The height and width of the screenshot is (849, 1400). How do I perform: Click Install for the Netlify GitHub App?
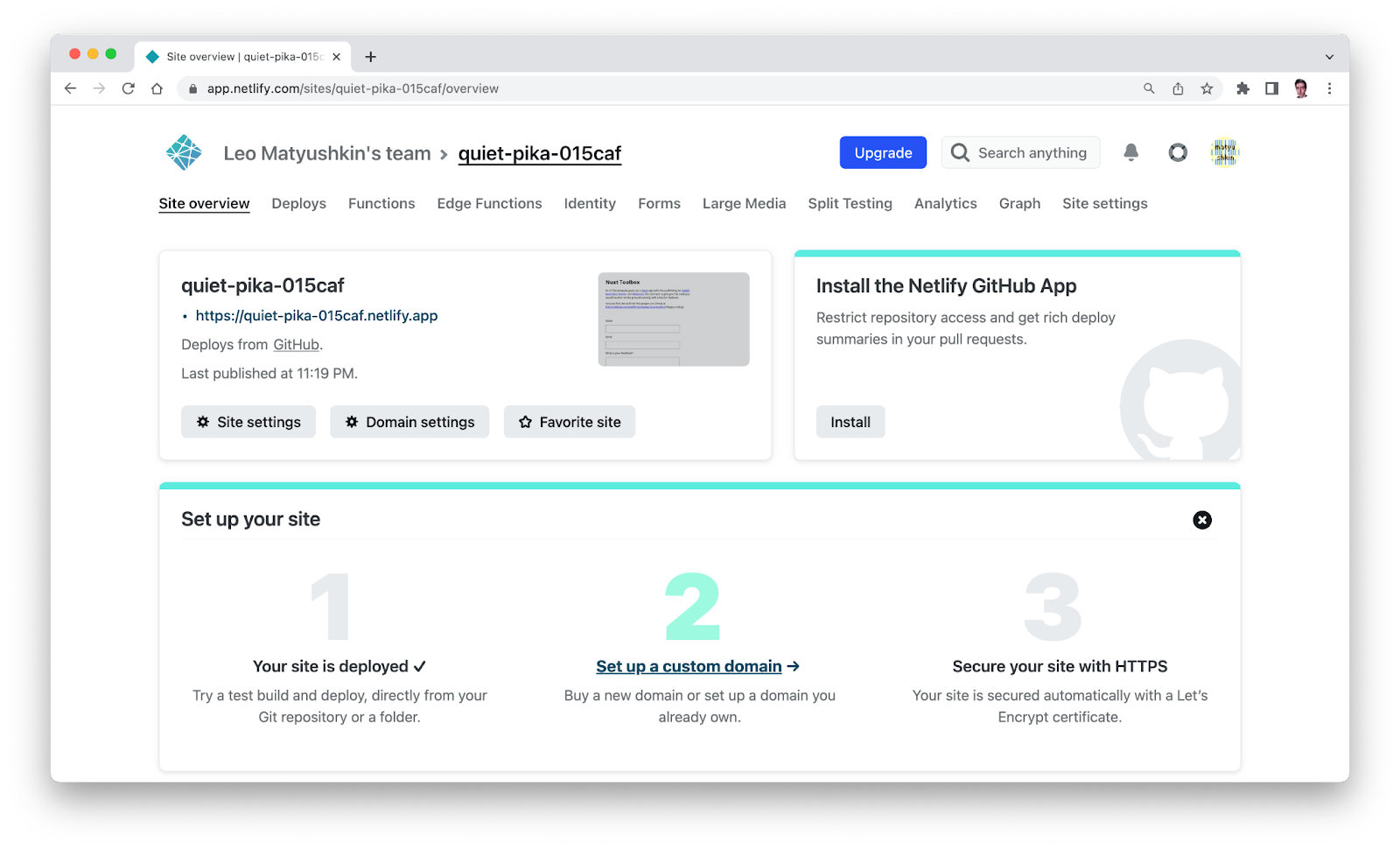[850, 422]
